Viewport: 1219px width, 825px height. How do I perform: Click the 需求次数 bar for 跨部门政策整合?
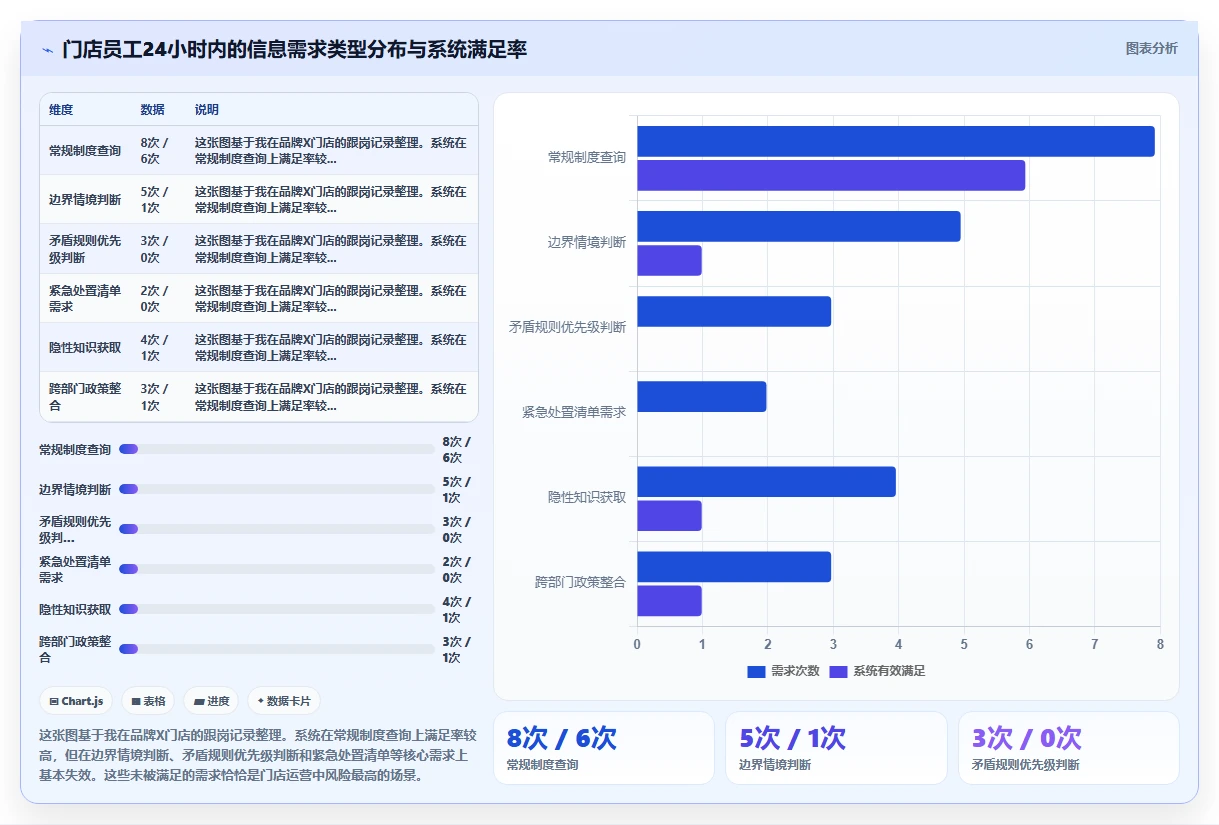tap(734, 567)
